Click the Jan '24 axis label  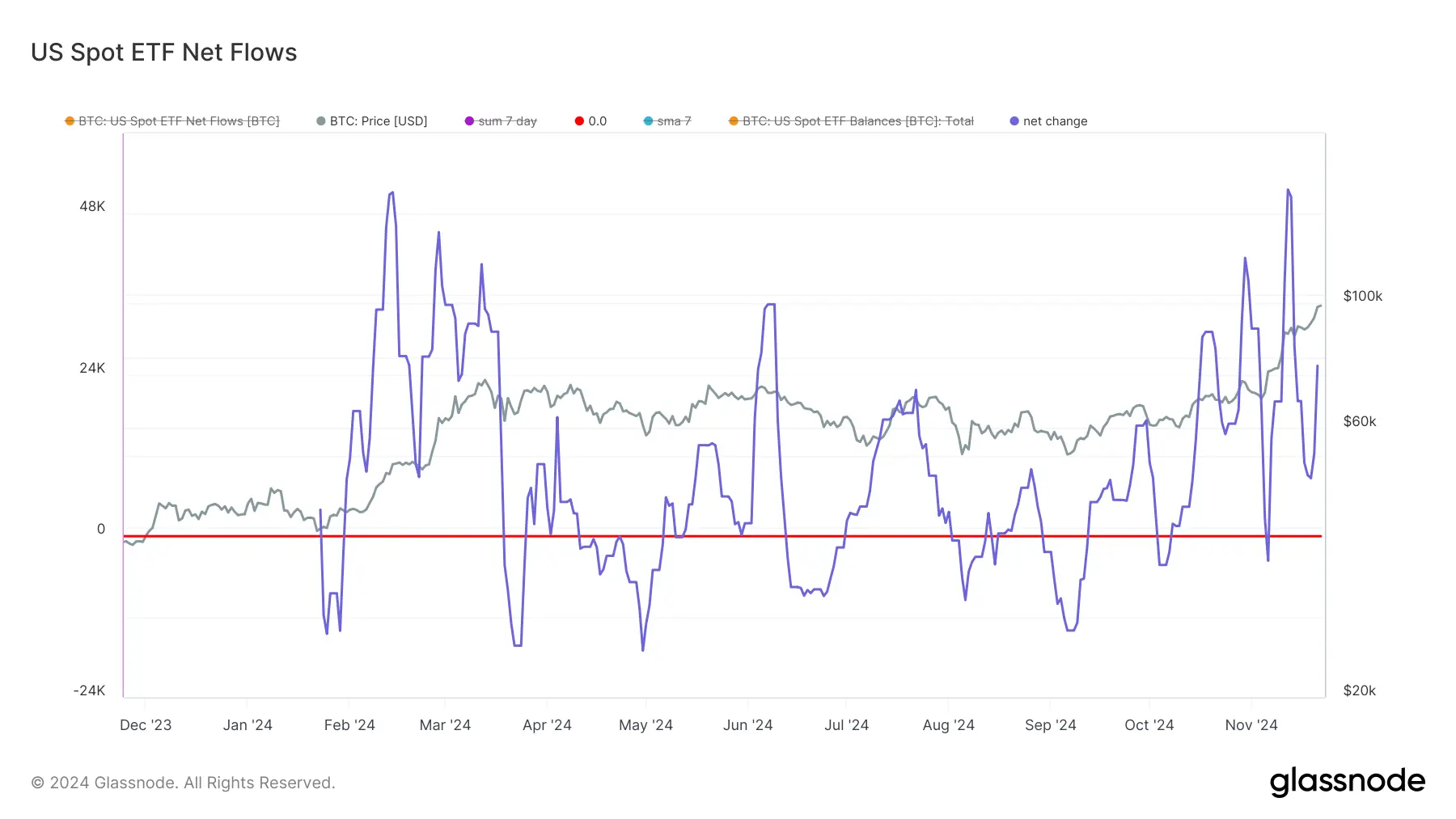[x=248, y=725]
